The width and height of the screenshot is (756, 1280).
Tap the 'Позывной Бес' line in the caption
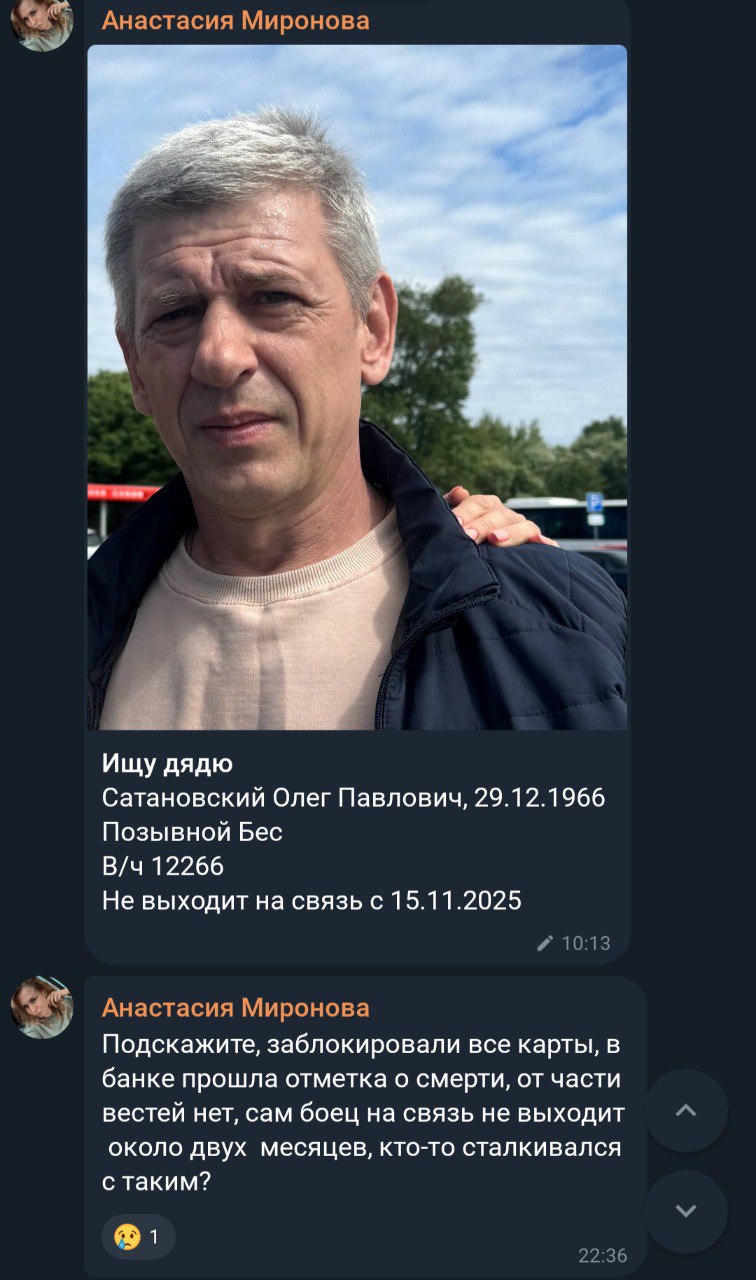[192, 832]
